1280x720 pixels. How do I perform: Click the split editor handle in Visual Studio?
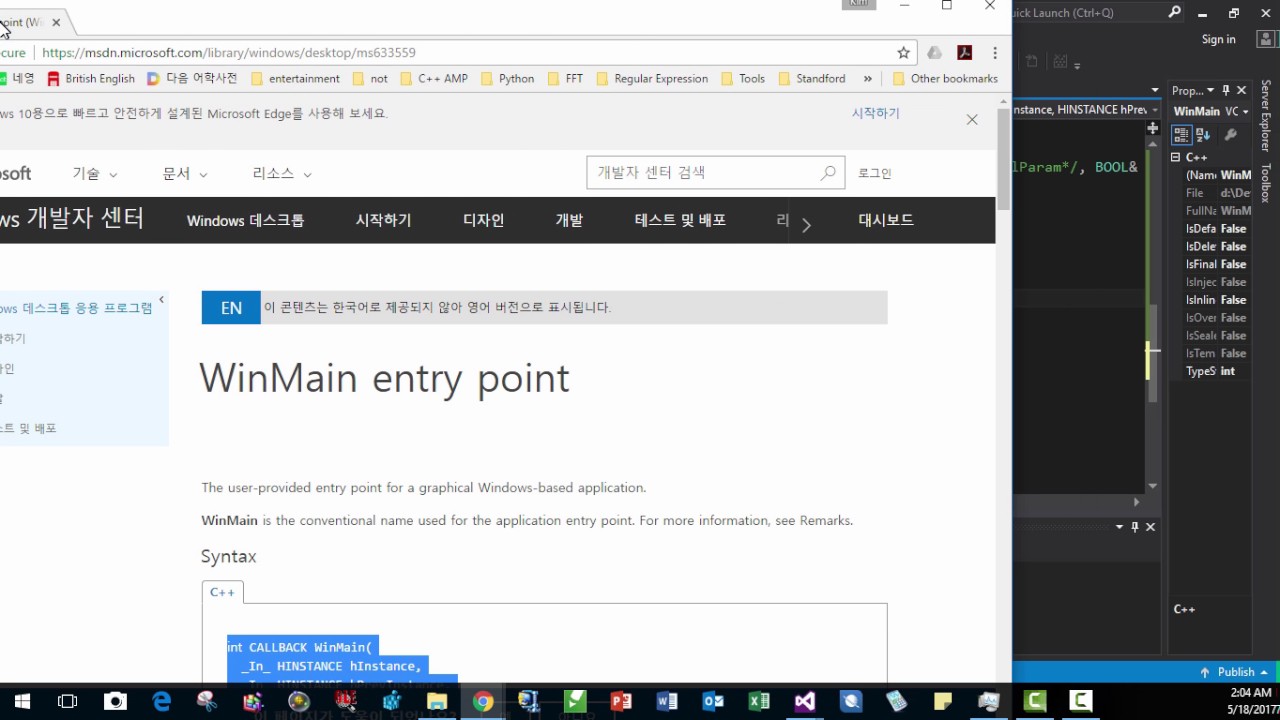[1153, 128]
